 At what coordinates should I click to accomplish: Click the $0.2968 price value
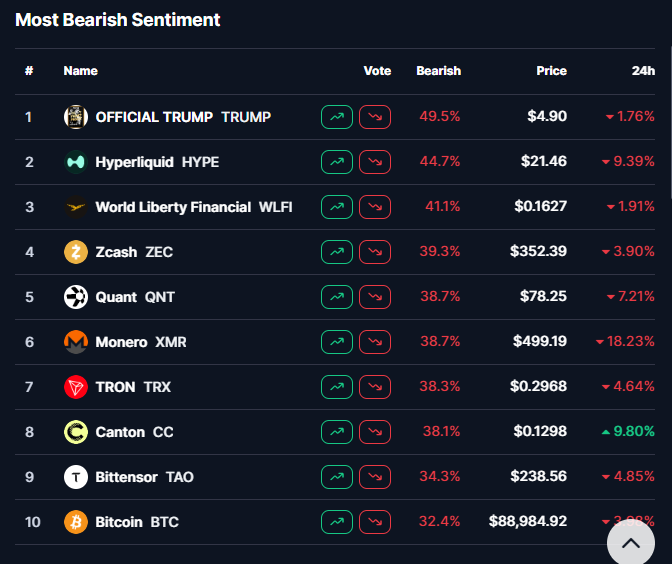(x=538, y=386)
